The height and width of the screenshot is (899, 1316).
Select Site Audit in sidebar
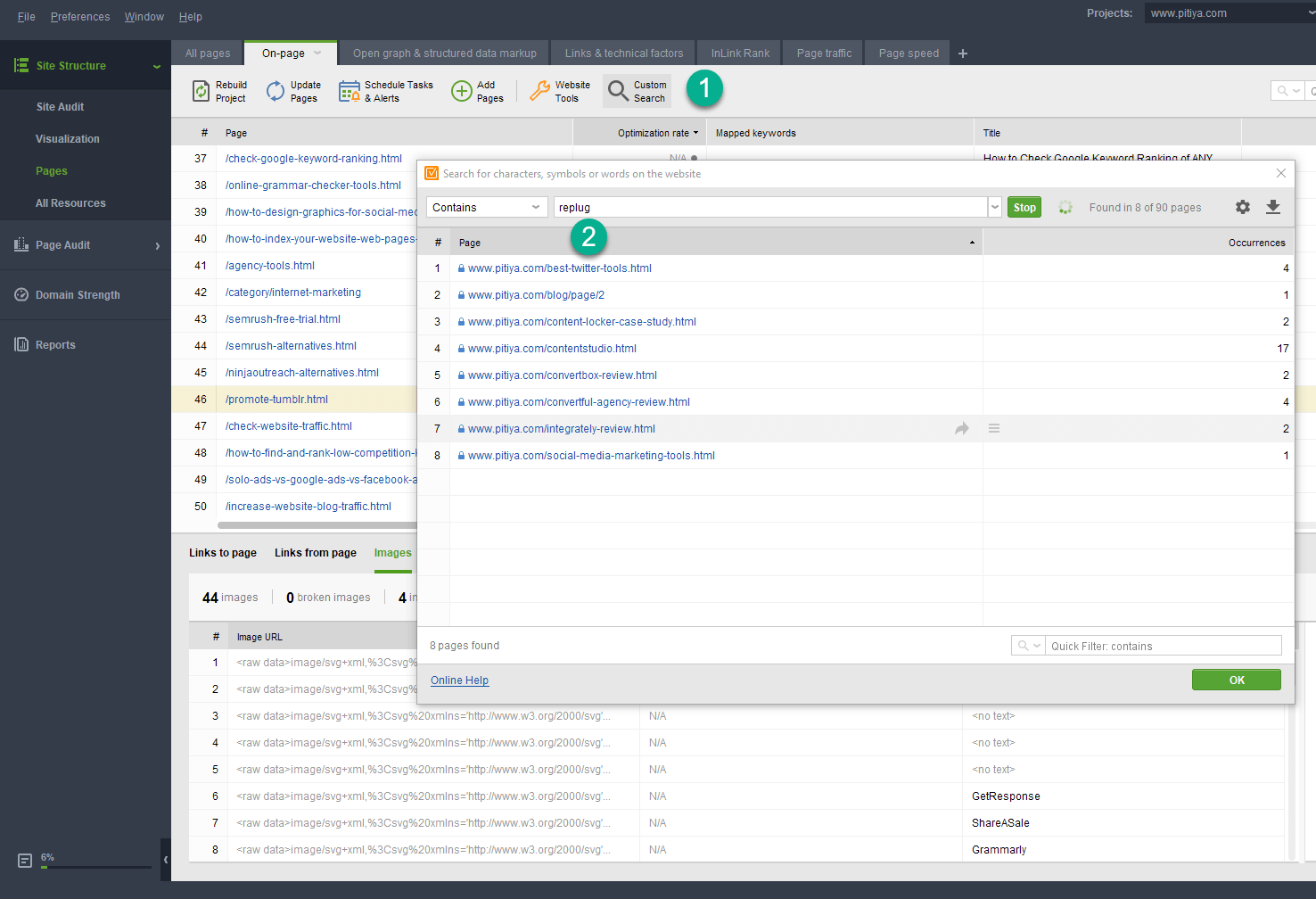[60, 107]
